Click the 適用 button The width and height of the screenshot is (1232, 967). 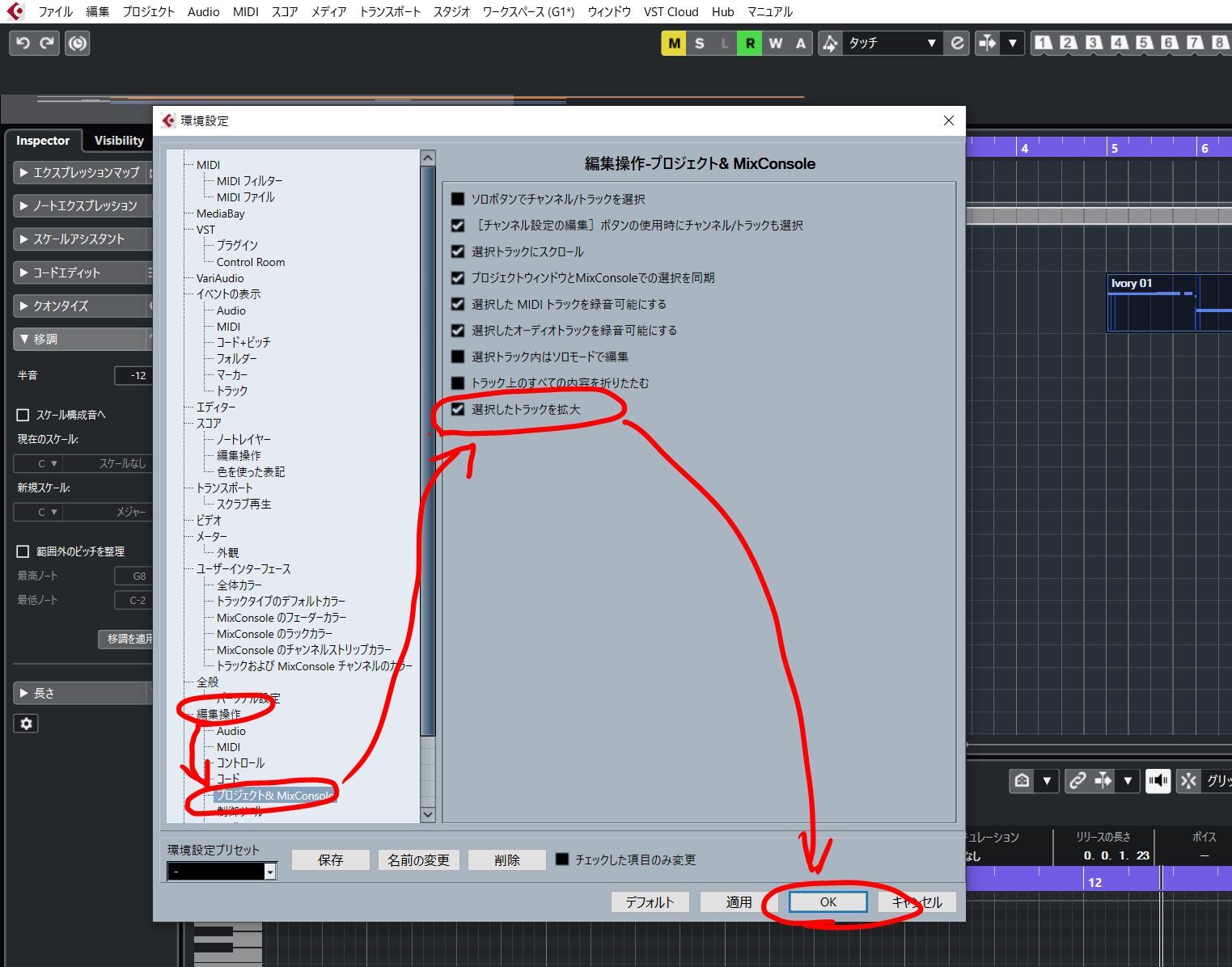tap(739, 902)
